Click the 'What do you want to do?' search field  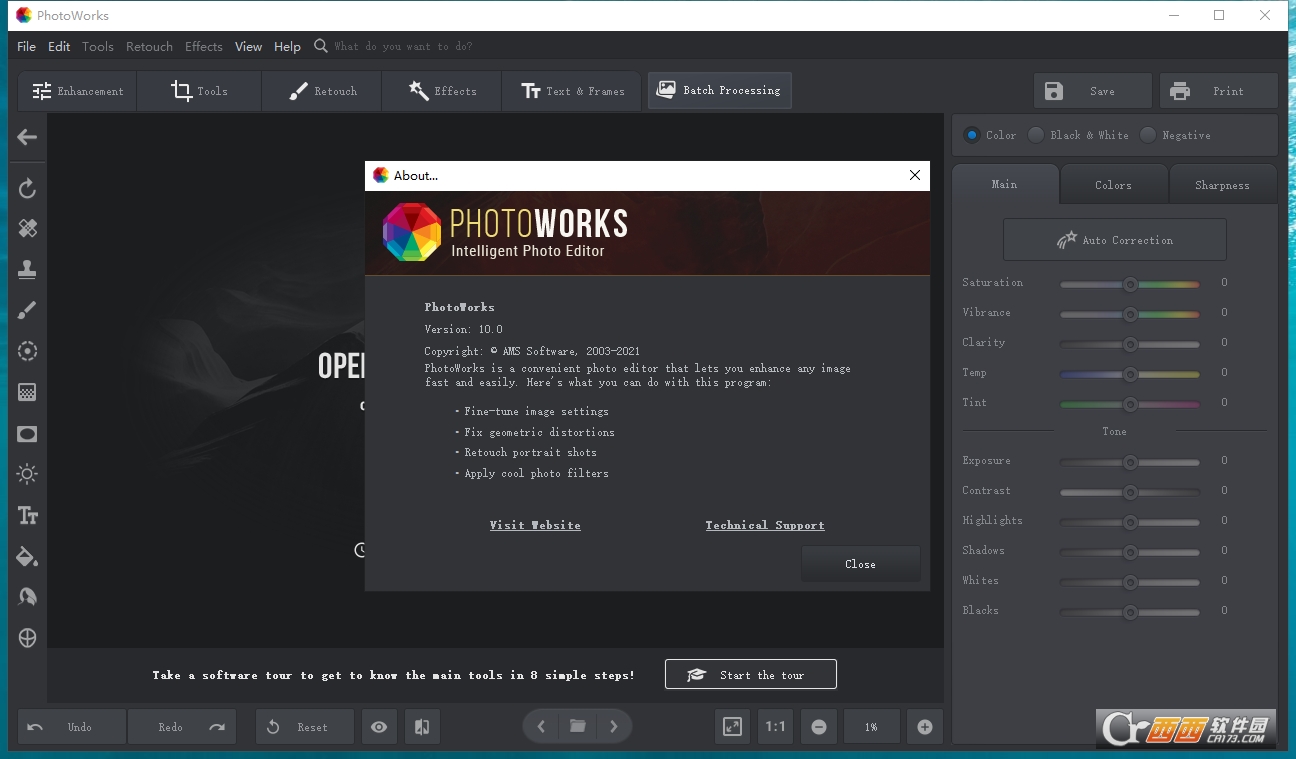click(403, 46)
